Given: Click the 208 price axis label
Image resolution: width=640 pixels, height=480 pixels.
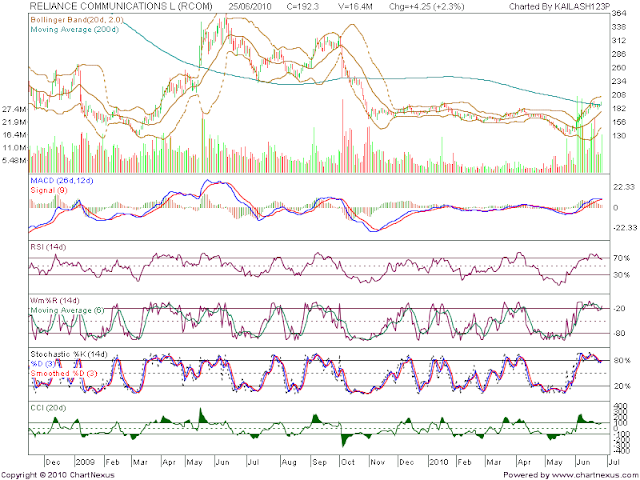Looking at the screenshot, I should tap(619, 95).
